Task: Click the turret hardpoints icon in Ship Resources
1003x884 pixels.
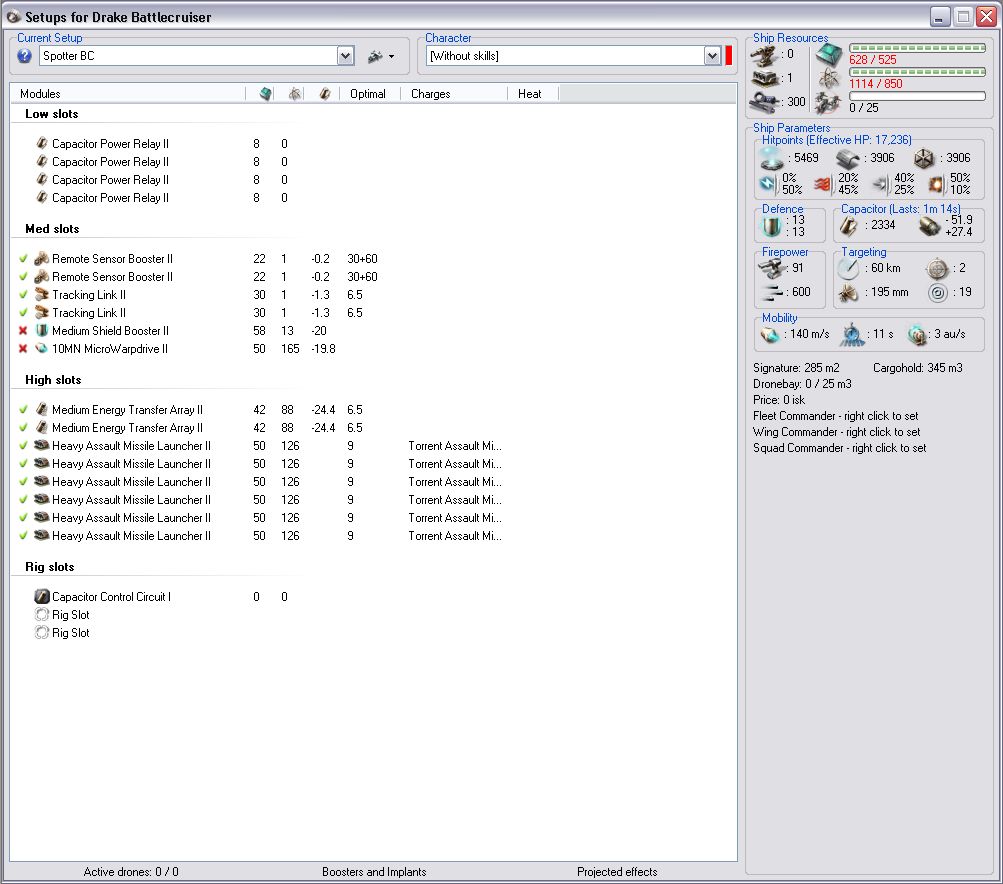Action: [764, 56]
